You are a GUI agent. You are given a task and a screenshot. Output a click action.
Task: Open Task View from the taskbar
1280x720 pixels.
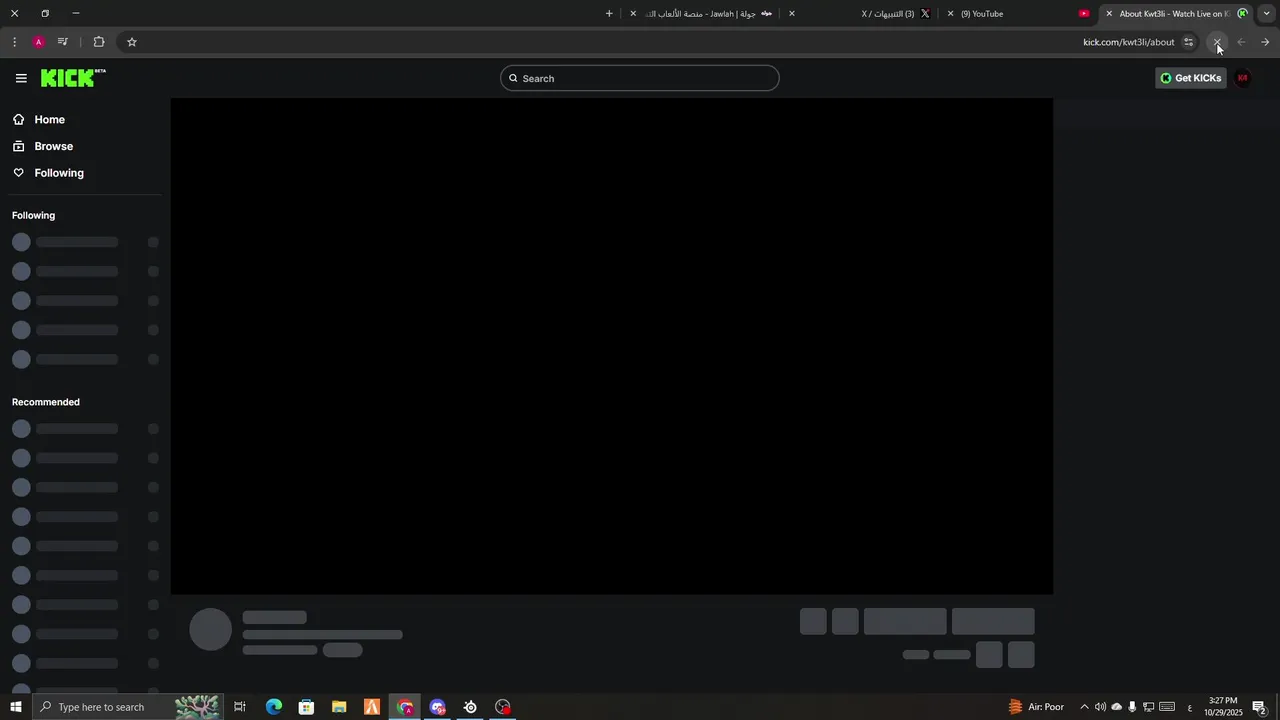coord(240,707)
